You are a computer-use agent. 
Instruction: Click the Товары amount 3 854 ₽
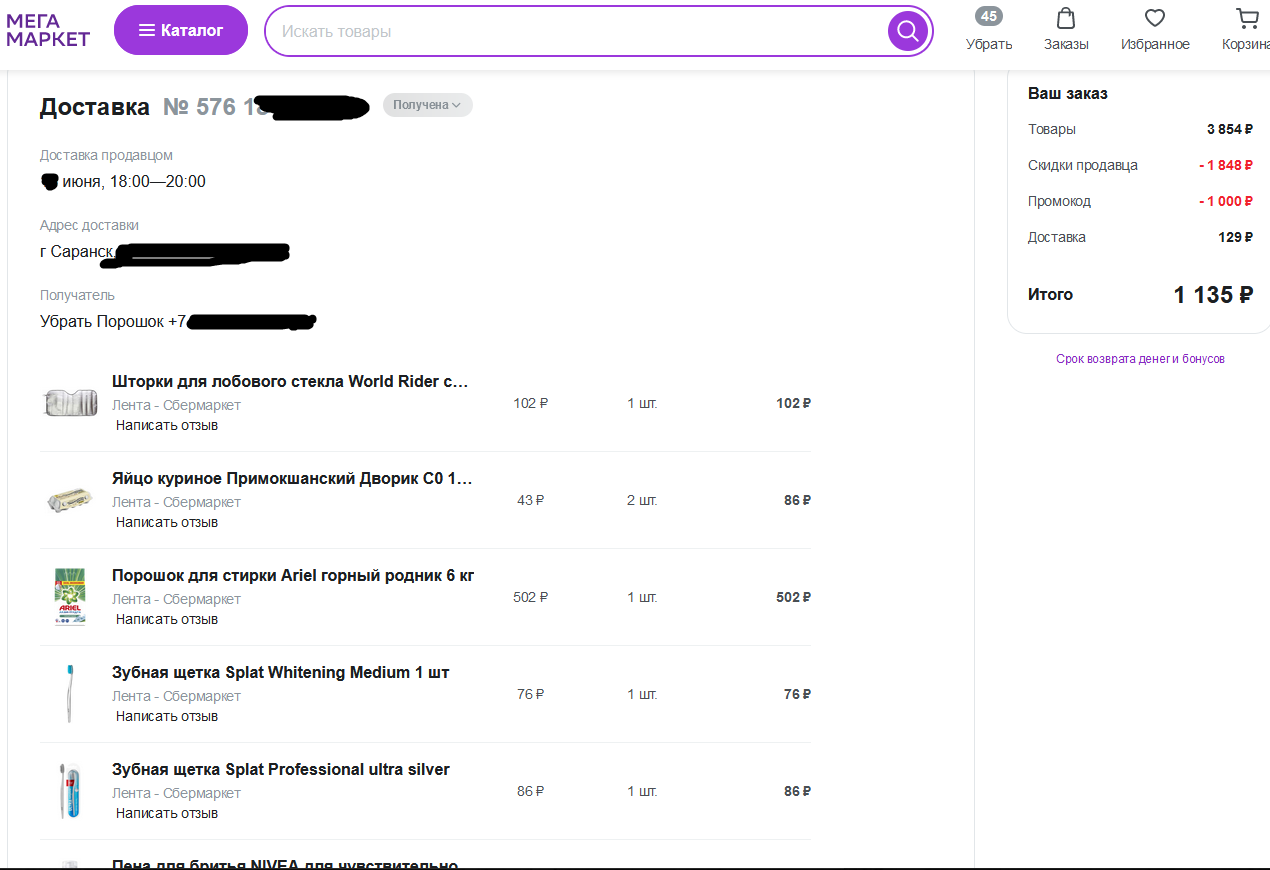coord(1230,129)
